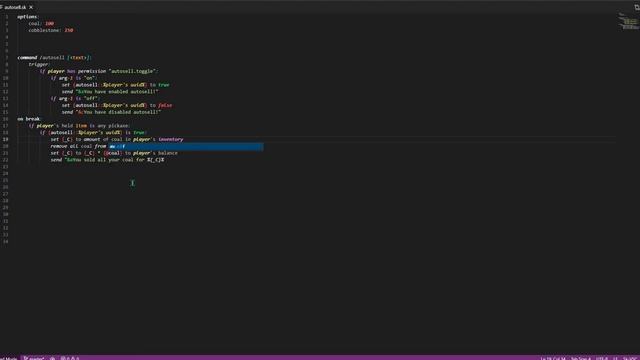
Task: Click the sync changes icon in status bar
Action: click(53, 358)
